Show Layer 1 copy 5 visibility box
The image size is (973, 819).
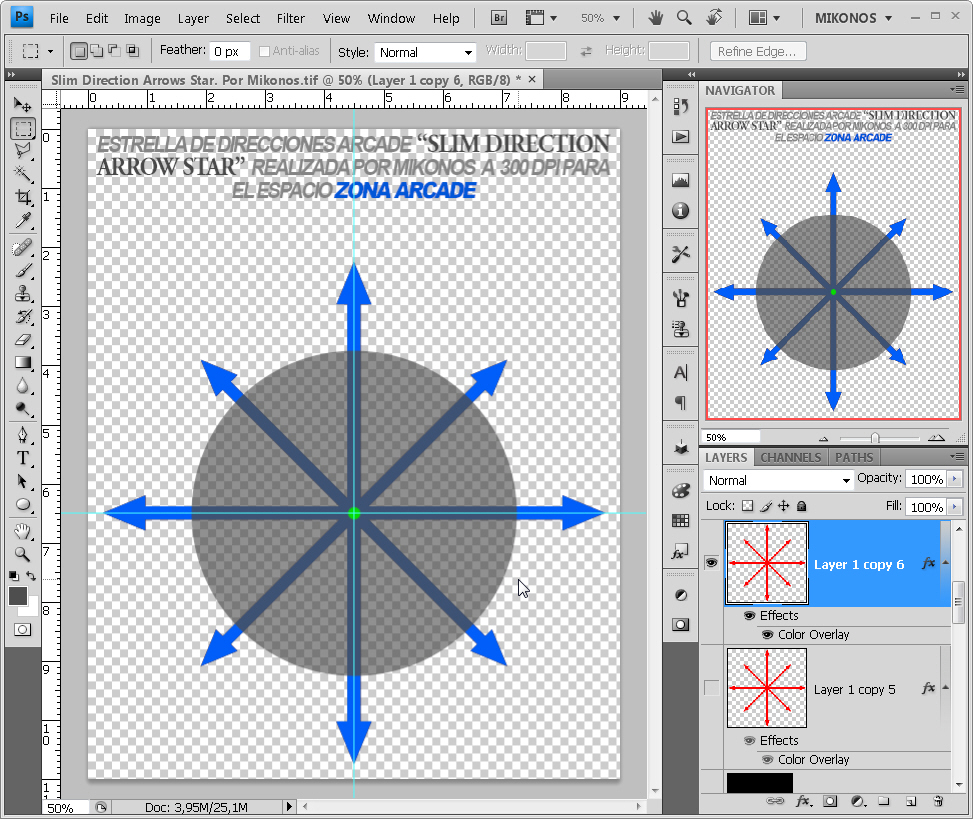712,687
